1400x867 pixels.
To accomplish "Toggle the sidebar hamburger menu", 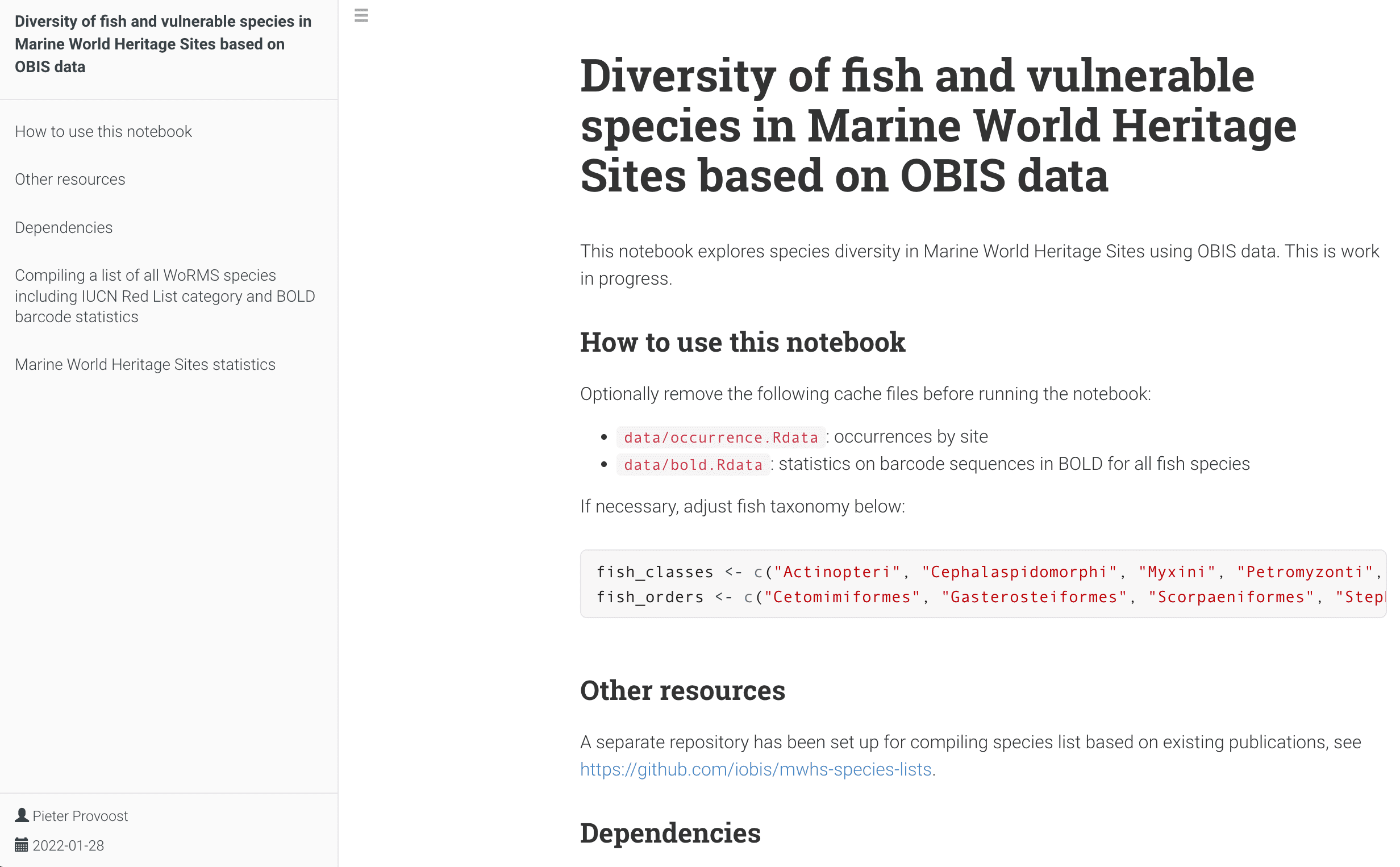I will click(x=361, y=16).
